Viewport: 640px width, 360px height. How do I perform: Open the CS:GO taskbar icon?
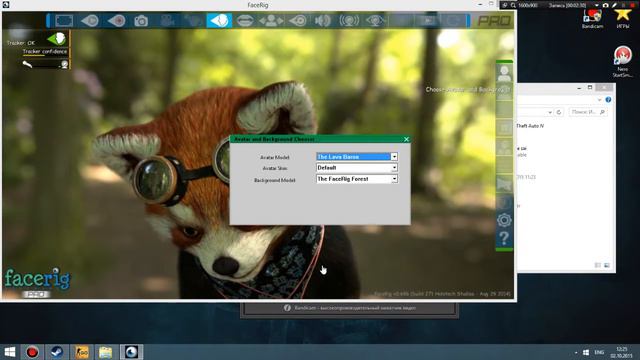point(81,352)
